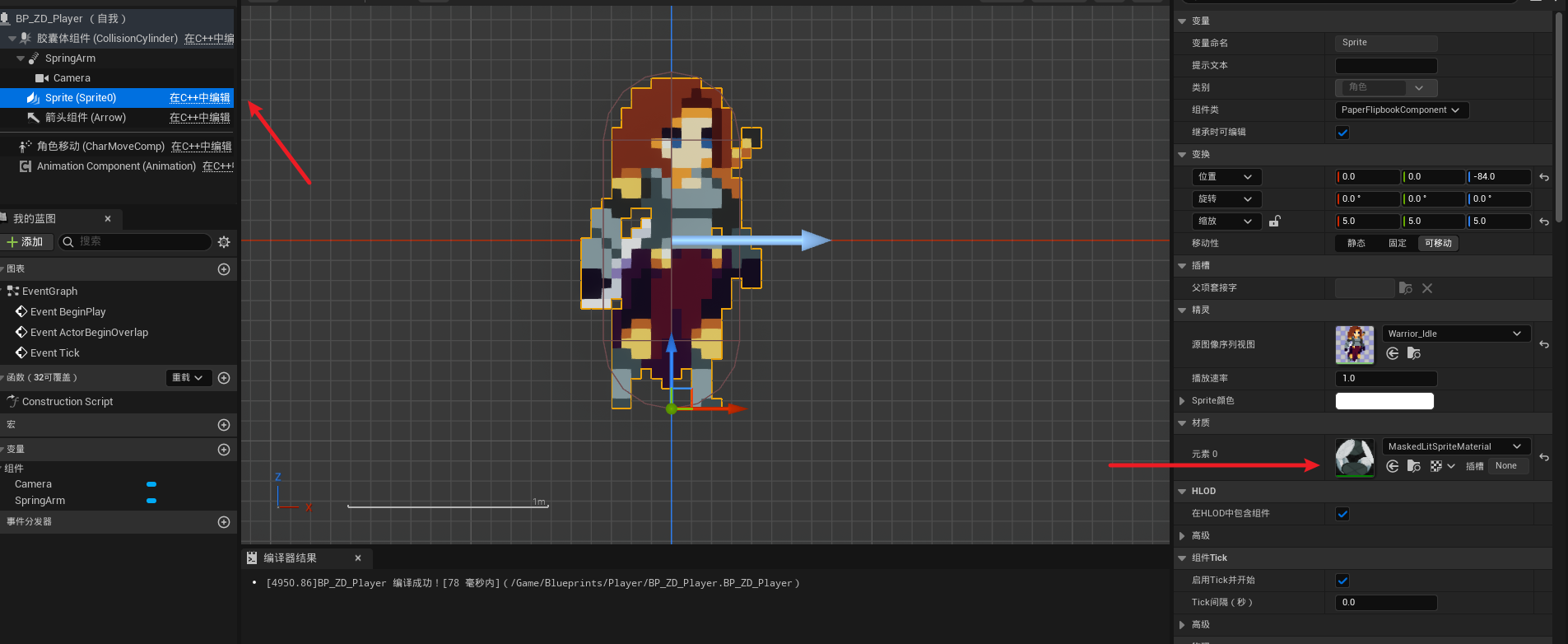Uncheck include component in HLOD
This screenshot has height=644, width=1568.
1342,514
